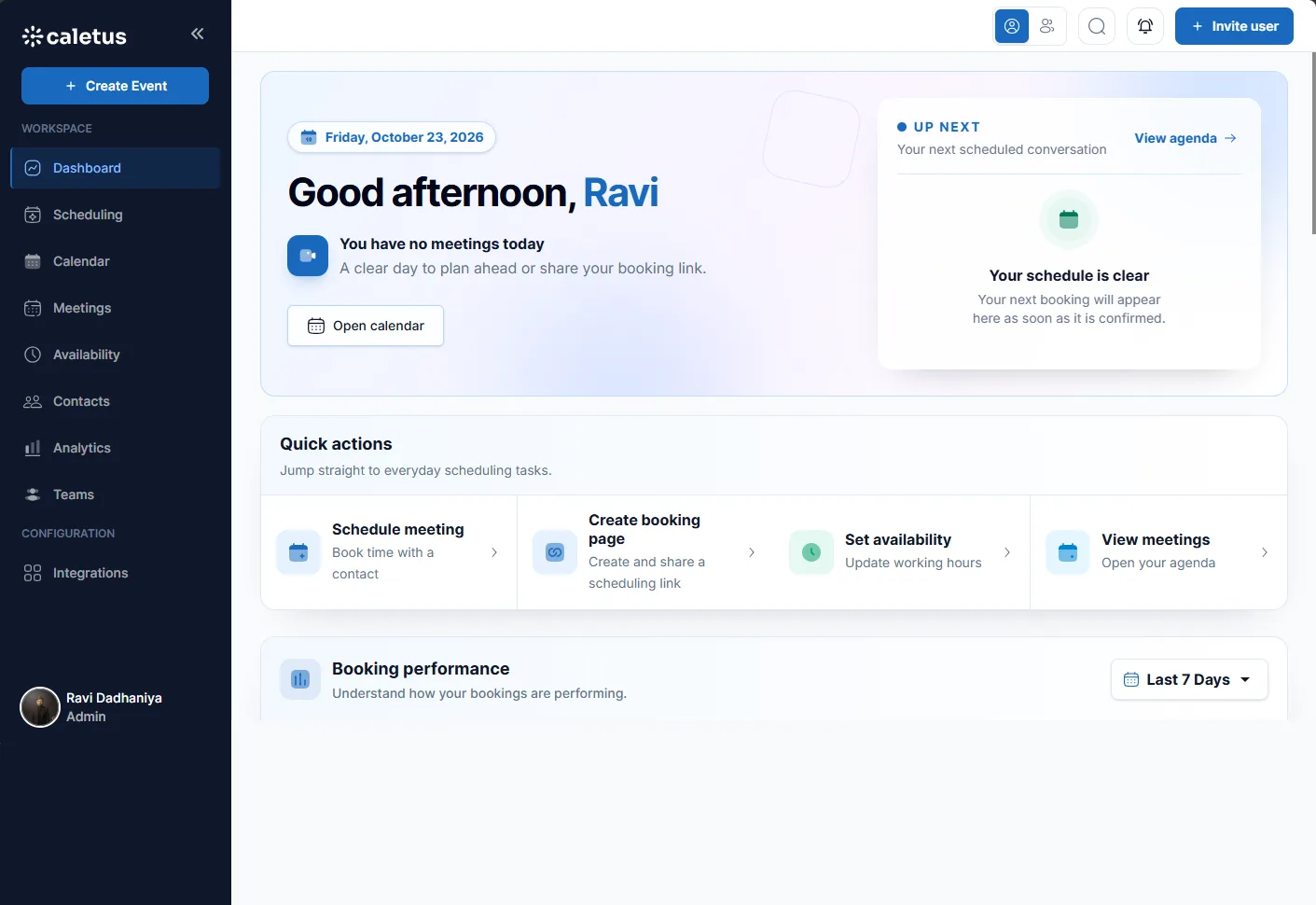
Task: Click Open calendar button
Action: [x=366, y=326]
